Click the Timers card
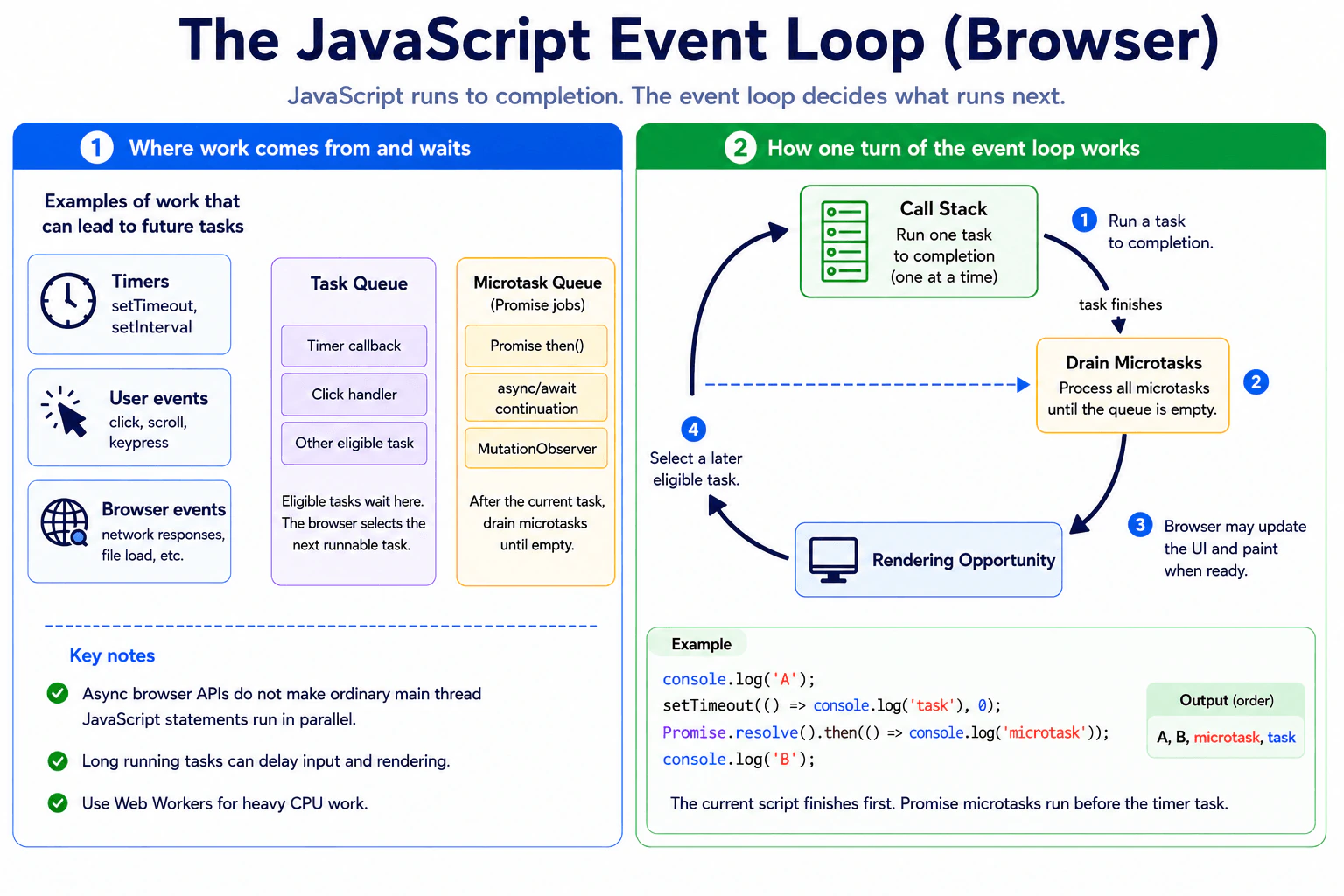Viewport: 1344px width, 896px height. tap(129, 304)
